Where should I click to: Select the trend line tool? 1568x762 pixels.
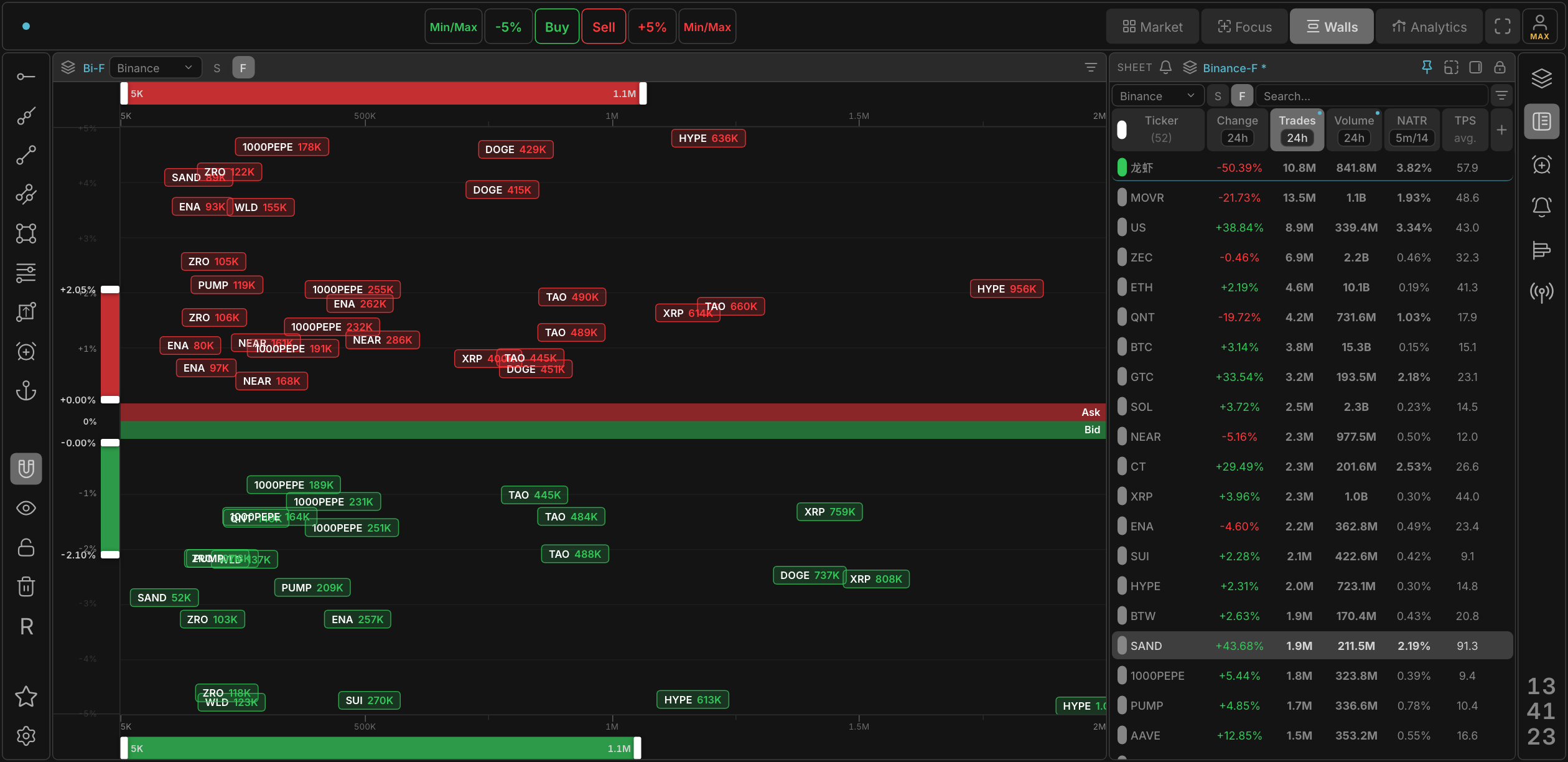pos(26,155)
